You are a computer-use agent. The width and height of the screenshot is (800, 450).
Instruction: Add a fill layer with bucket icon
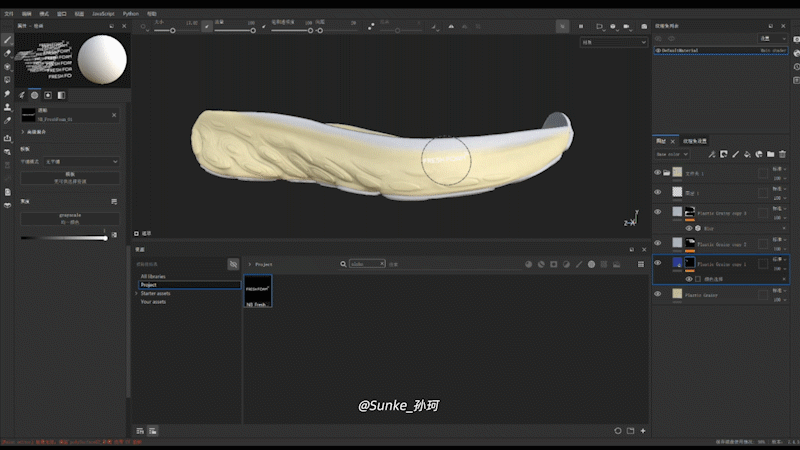click(x=747, y=154)
